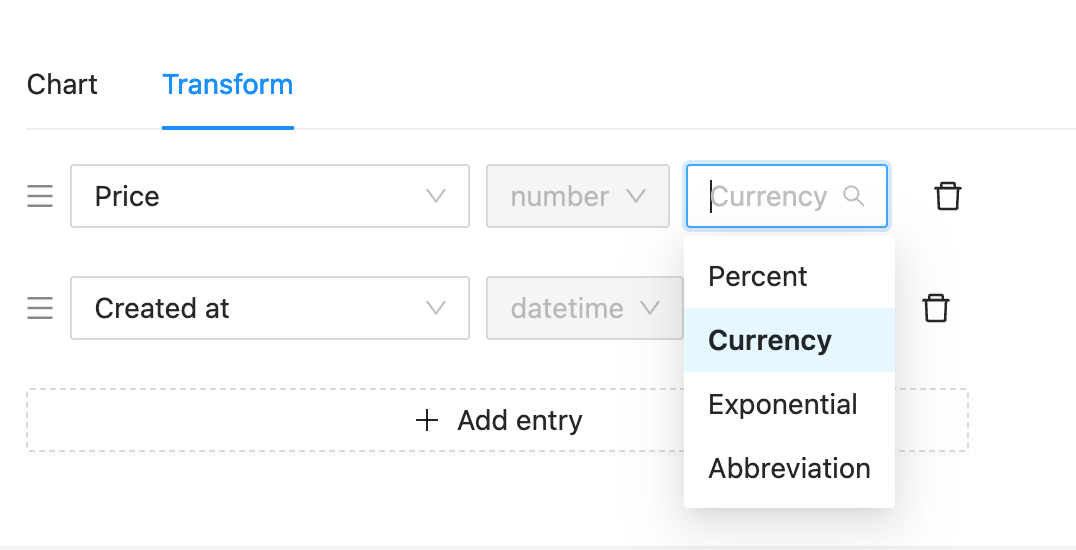Delete the Price entry with trash icon

948,196
